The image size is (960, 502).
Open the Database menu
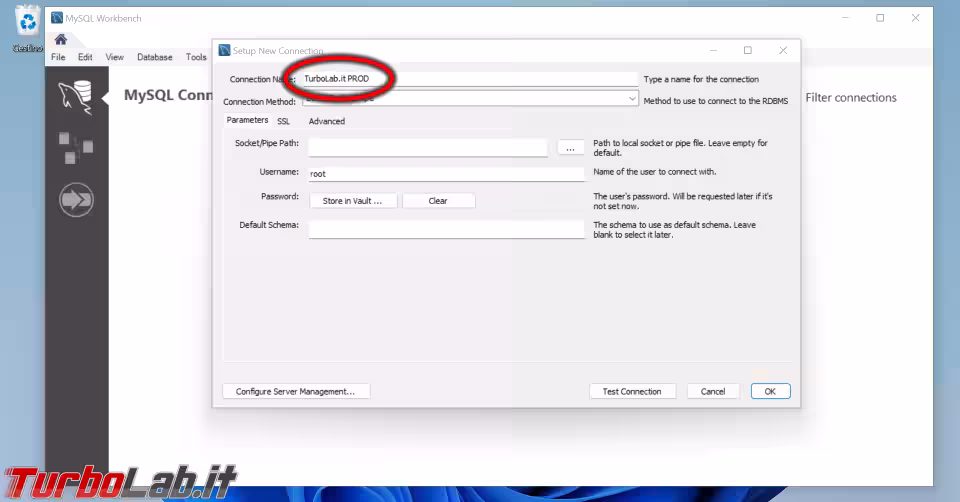(154, 57)
